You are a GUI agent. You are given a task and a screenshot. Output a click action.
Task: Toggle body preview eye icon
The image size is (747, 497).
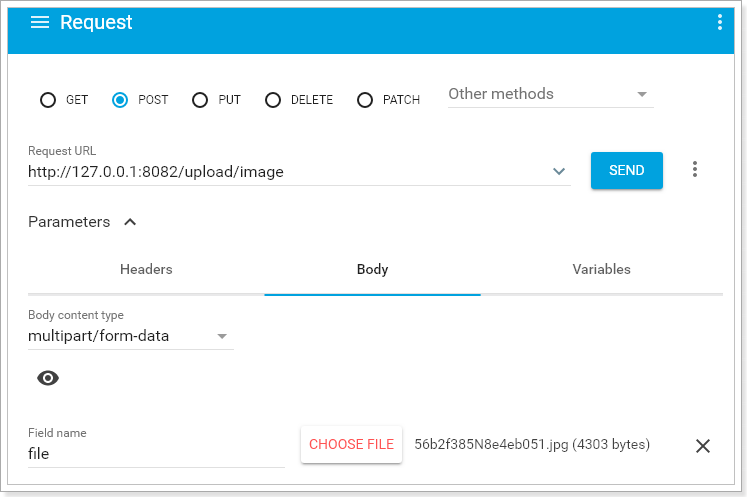click(48, 378)
